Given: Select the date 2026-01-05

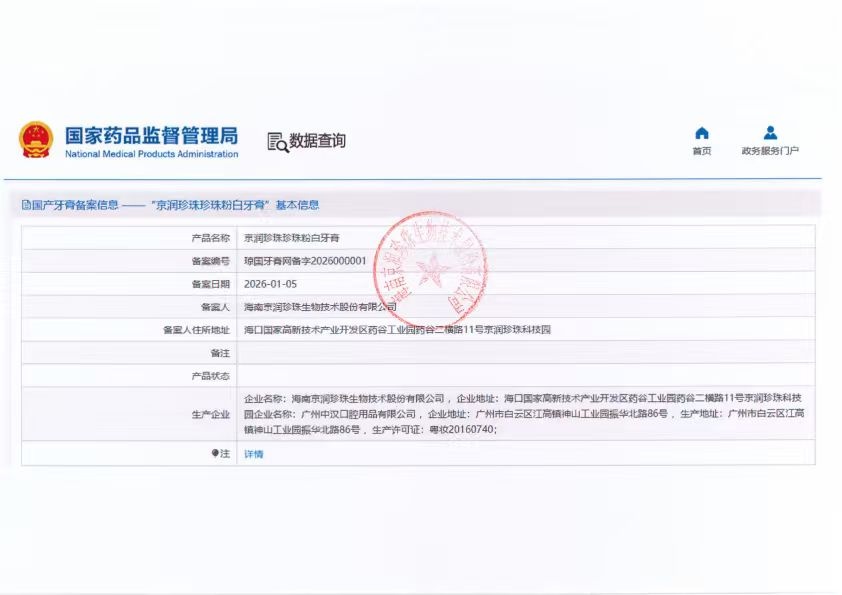Looking at the screenshot, I should tap(270, 284).
